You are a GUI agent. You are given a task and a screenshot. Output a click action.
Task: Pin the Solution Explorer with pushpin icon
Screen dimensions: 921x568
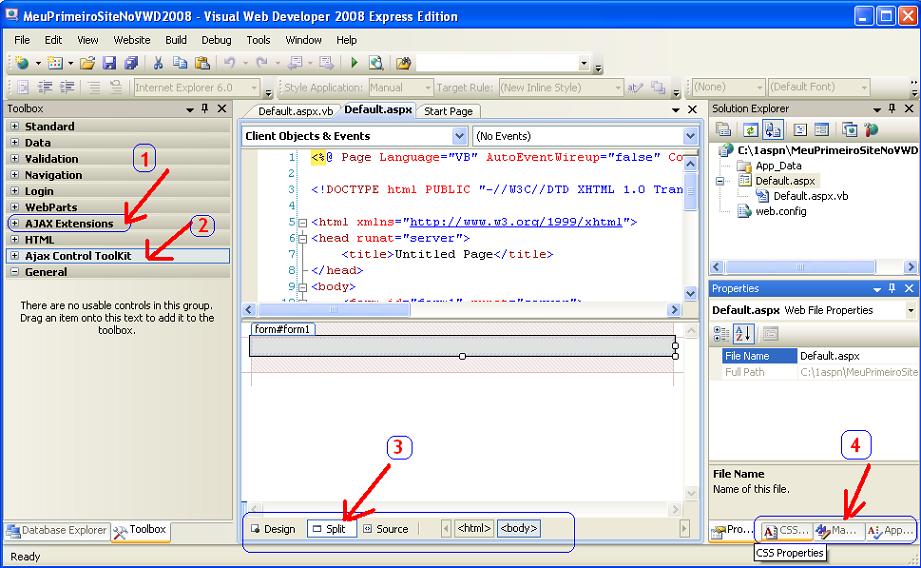[x=892, y=109]
